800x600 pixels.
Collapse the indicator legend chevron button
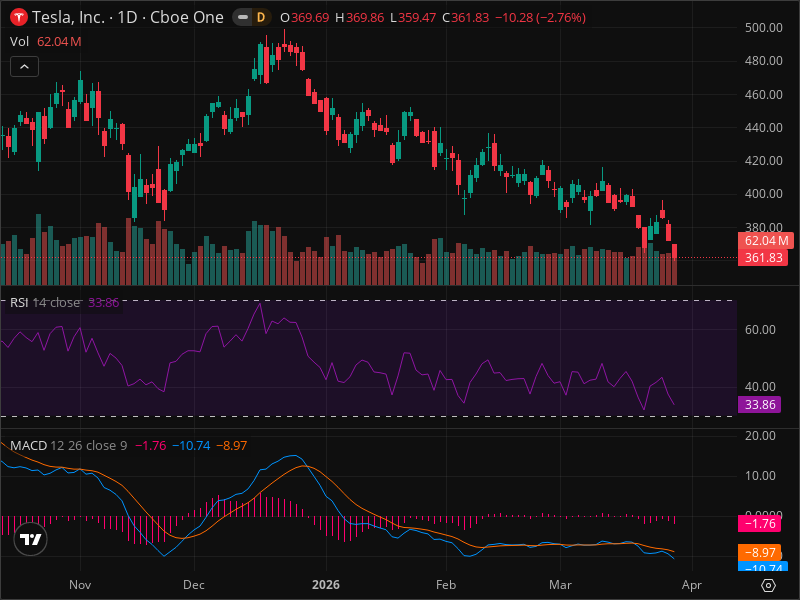coord(24,67)
